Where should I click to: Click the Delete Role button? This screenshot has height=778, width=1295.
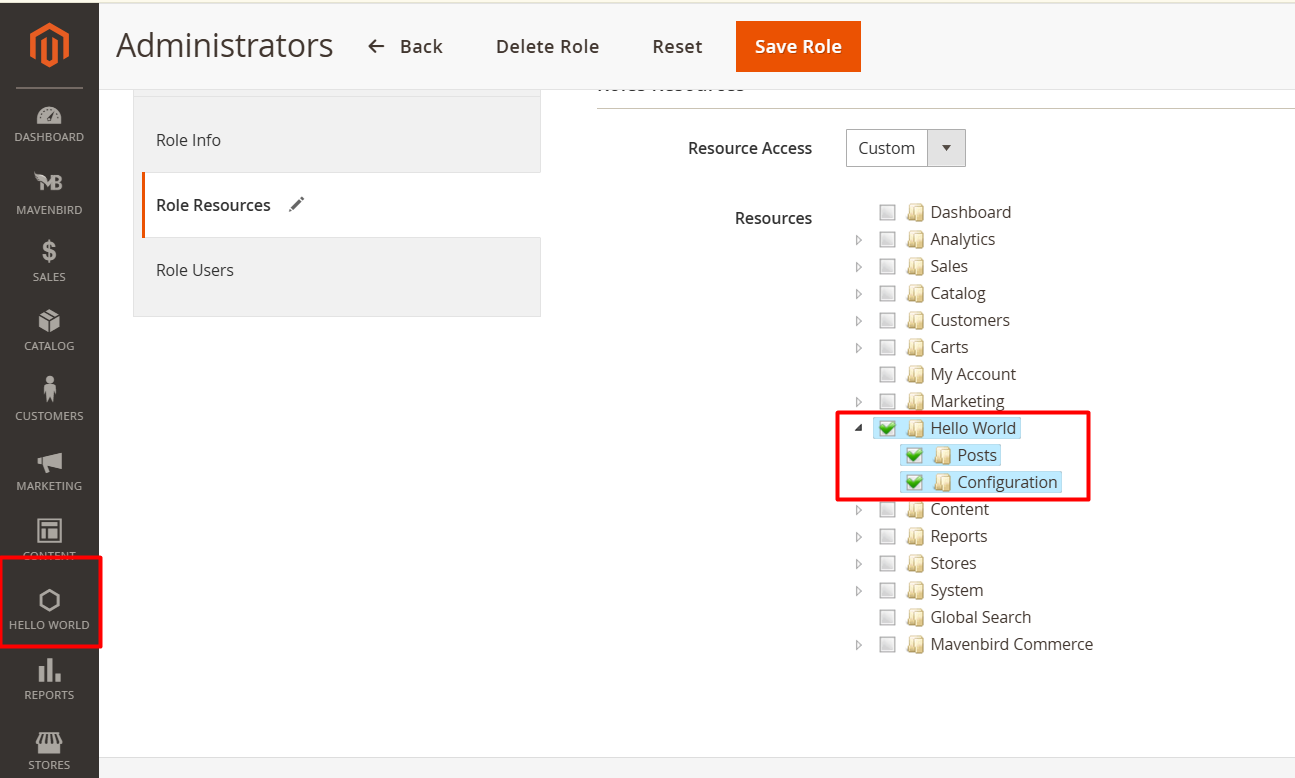[547, 47]
